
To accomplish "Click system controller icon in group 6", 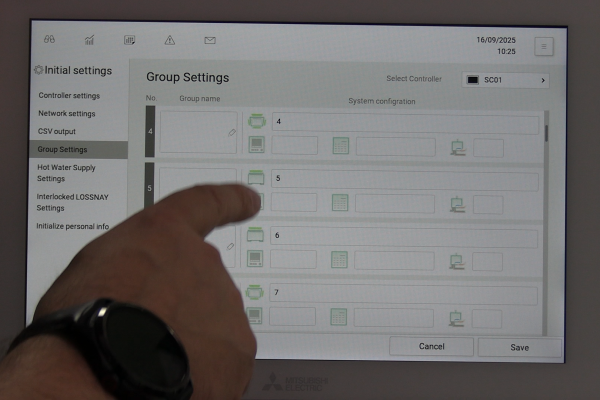I will pyautogui.click(x=339, y=260).
